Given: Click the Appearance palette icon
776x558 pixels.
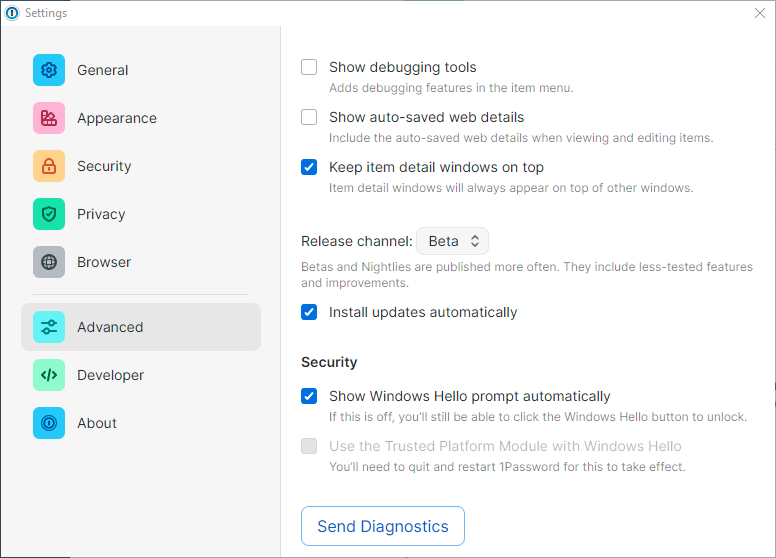Looking at the screenshot, I should (49, 118).
